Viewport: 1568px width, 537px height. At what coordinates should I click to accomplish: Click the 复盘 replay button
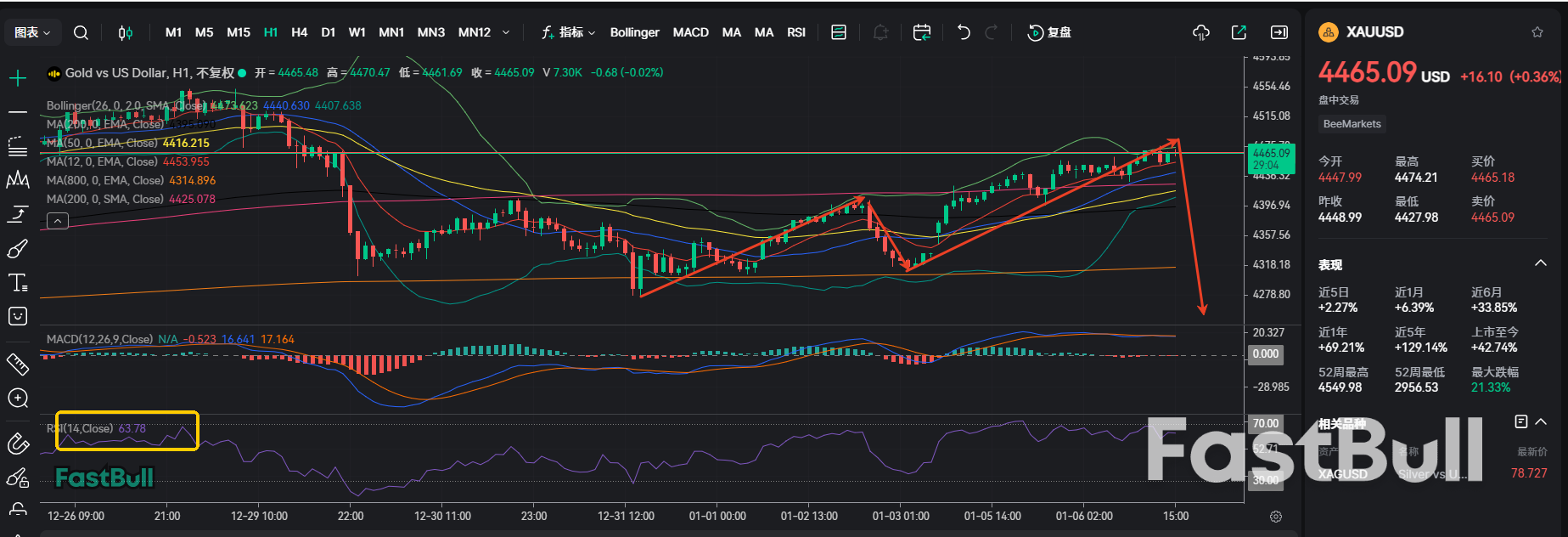pyautogui.click(x=1049, y=32)
